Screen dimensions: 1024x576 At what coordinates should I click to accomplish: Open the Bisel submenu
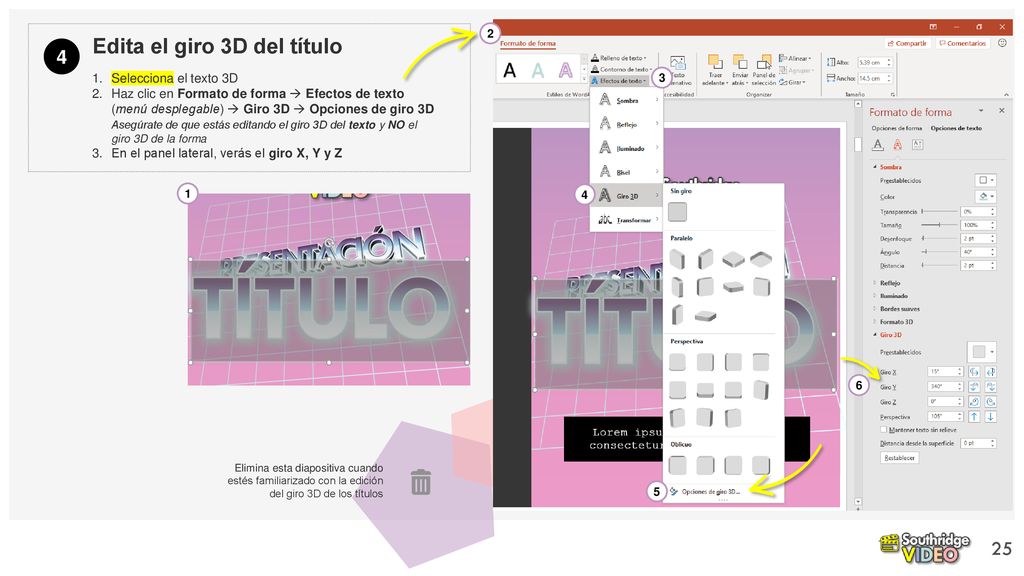pyautogui.click(x=627, y=172)
